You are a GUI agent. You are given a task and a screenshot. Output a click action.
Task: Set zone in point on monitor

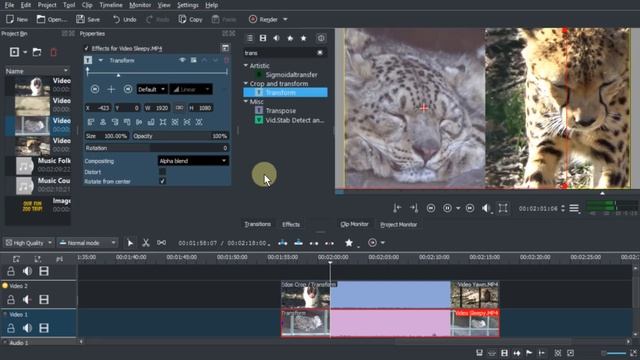click(397, 208)
